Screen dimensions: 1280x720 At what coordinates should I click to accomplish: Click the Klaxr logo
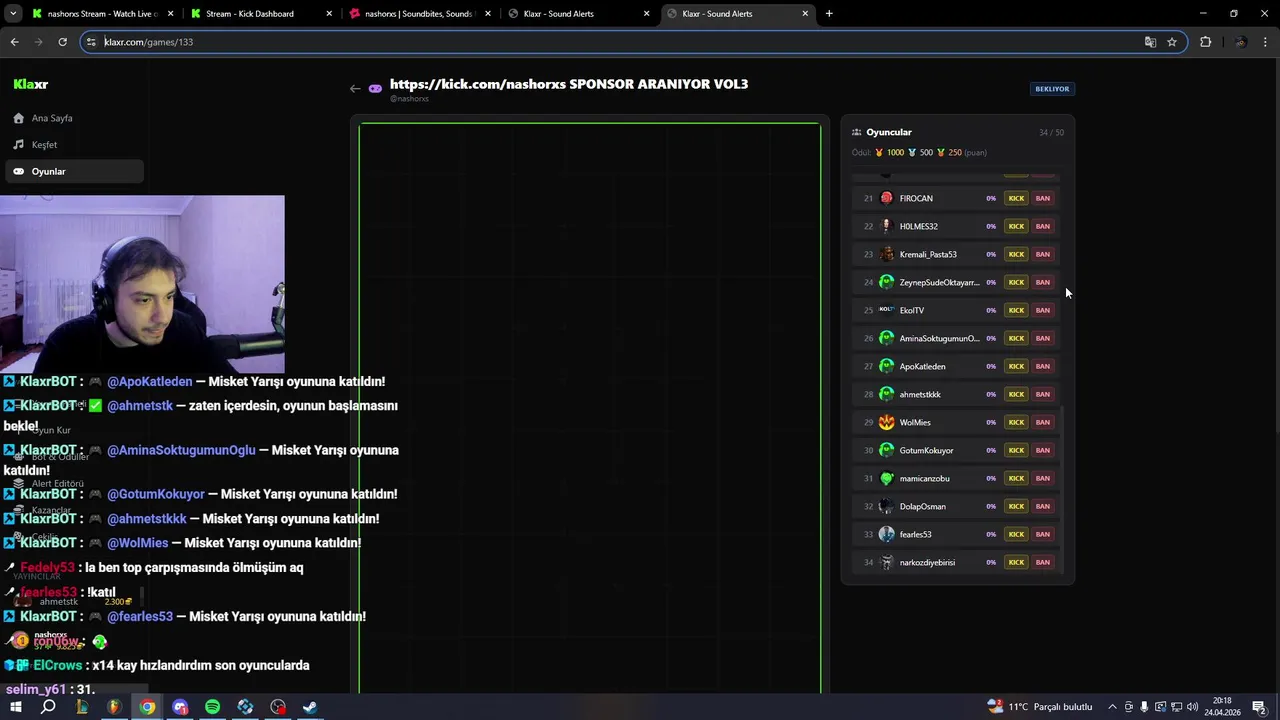(30, 85)
